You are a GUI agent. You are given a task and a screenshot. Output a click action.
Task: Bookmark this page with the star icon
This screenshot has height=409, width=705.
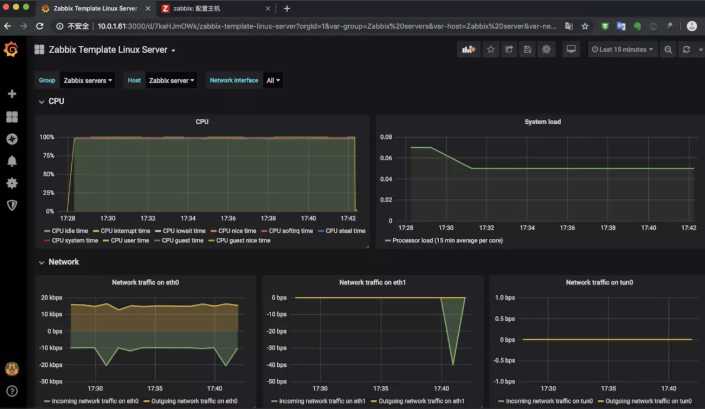(585, 26)
